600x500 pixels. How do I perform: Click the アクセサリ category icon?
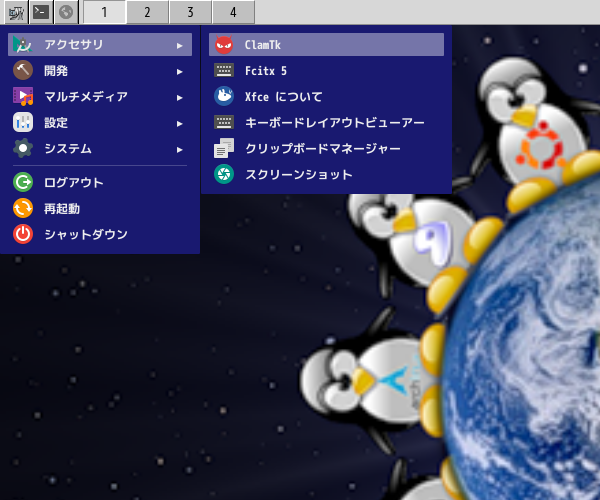23,44
